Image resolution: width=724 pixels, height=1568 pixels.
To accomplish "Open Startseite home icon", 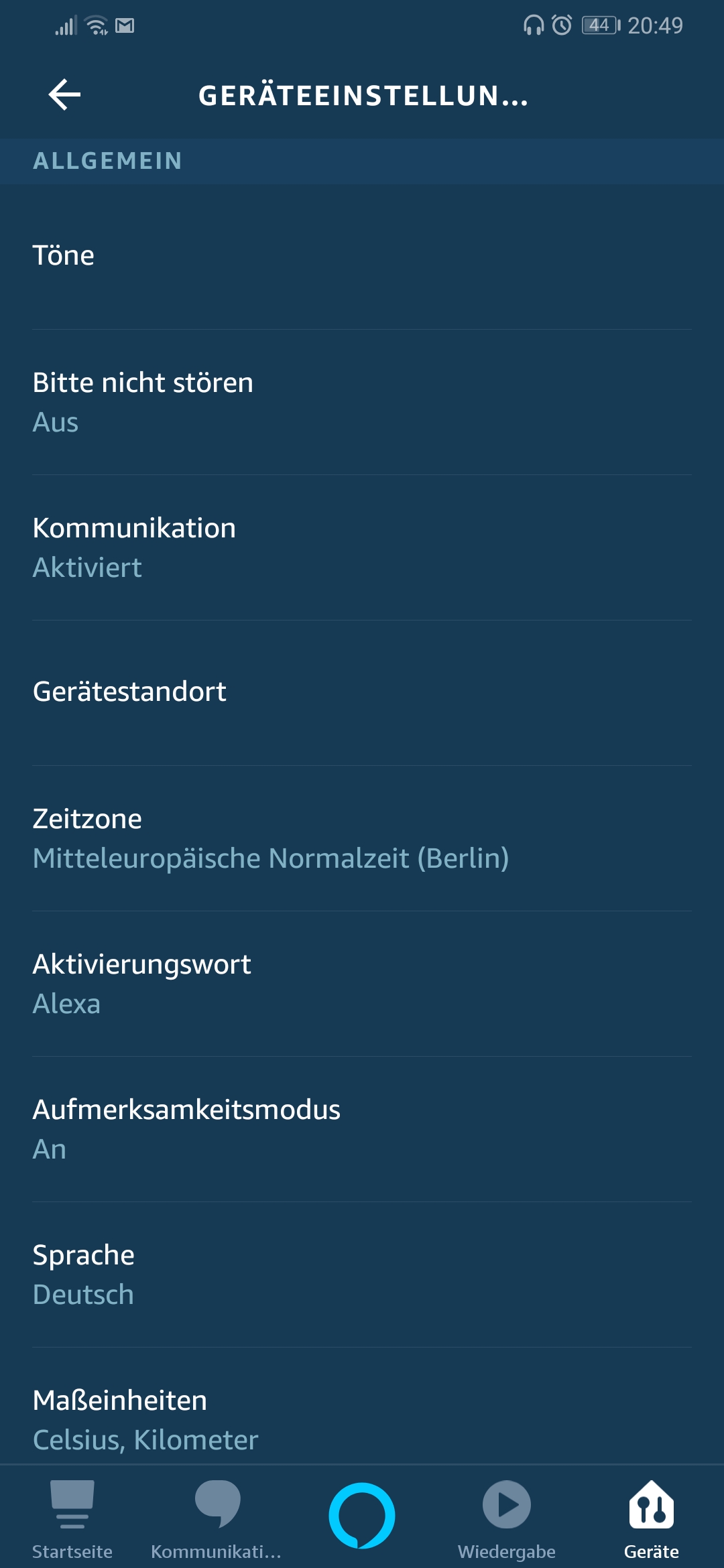I will click(72, 1504).
